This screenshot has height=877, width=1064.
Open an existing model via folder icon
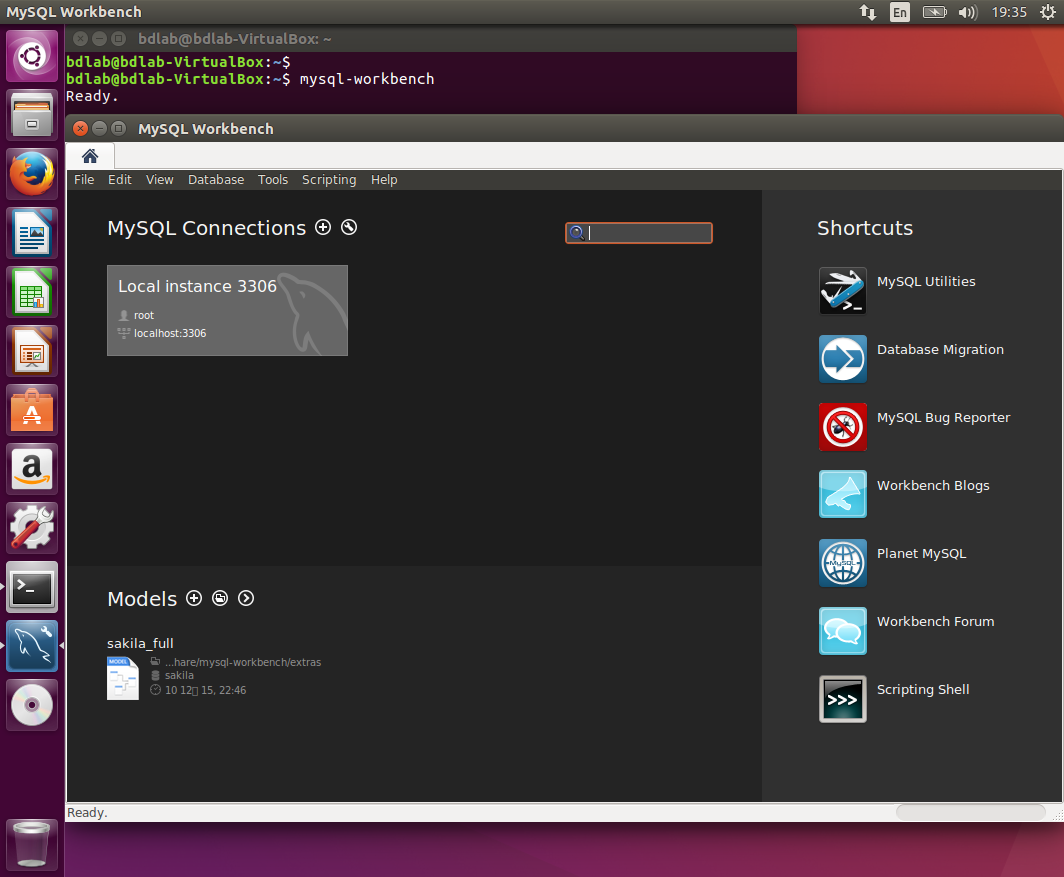point(220,598)
